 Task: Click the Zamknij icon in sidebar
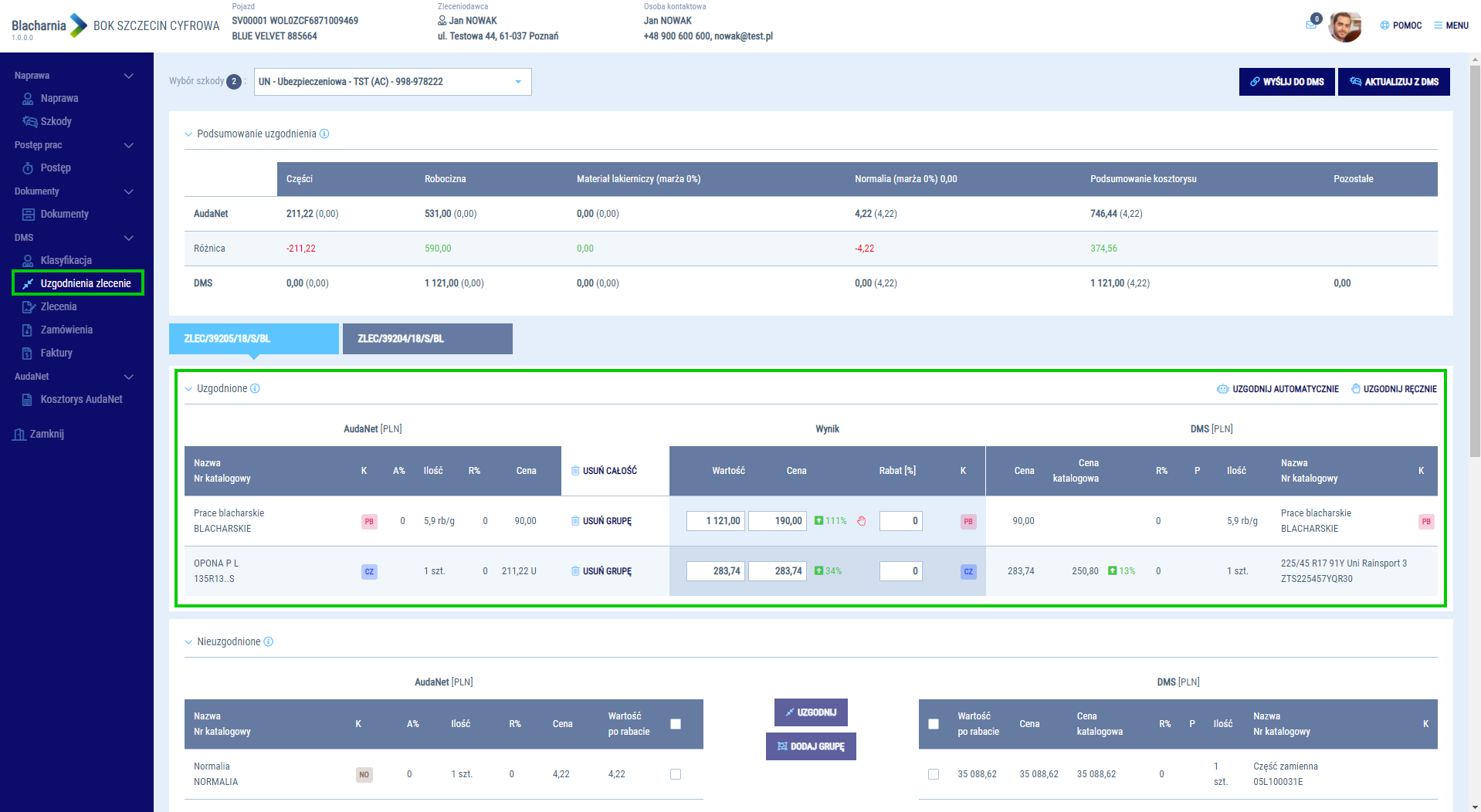point(19,435)
